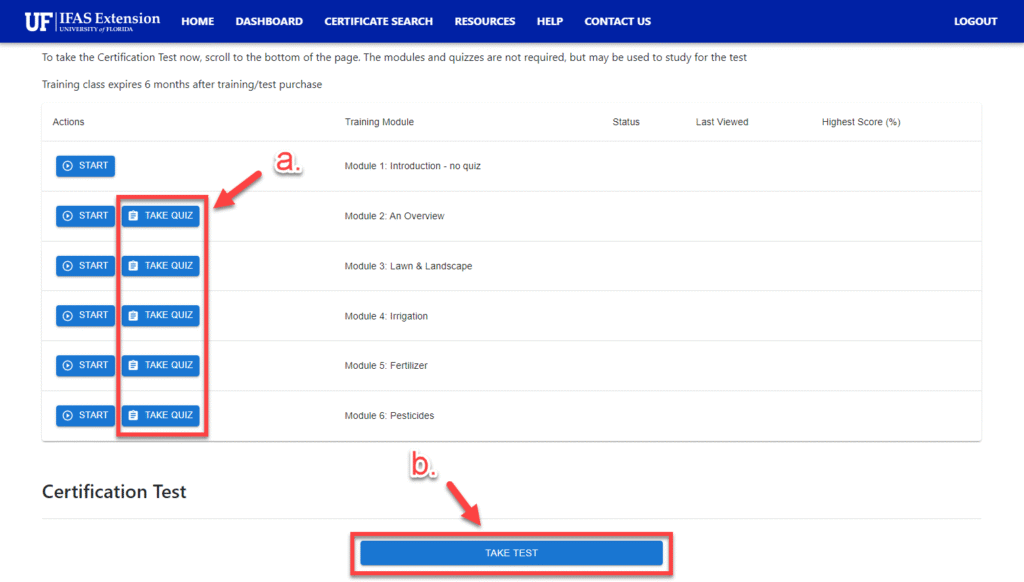Screen dimensions: 1024x582
Task: Click the quiz clipboard icon for Module 5
Action: tap(133, 366)
